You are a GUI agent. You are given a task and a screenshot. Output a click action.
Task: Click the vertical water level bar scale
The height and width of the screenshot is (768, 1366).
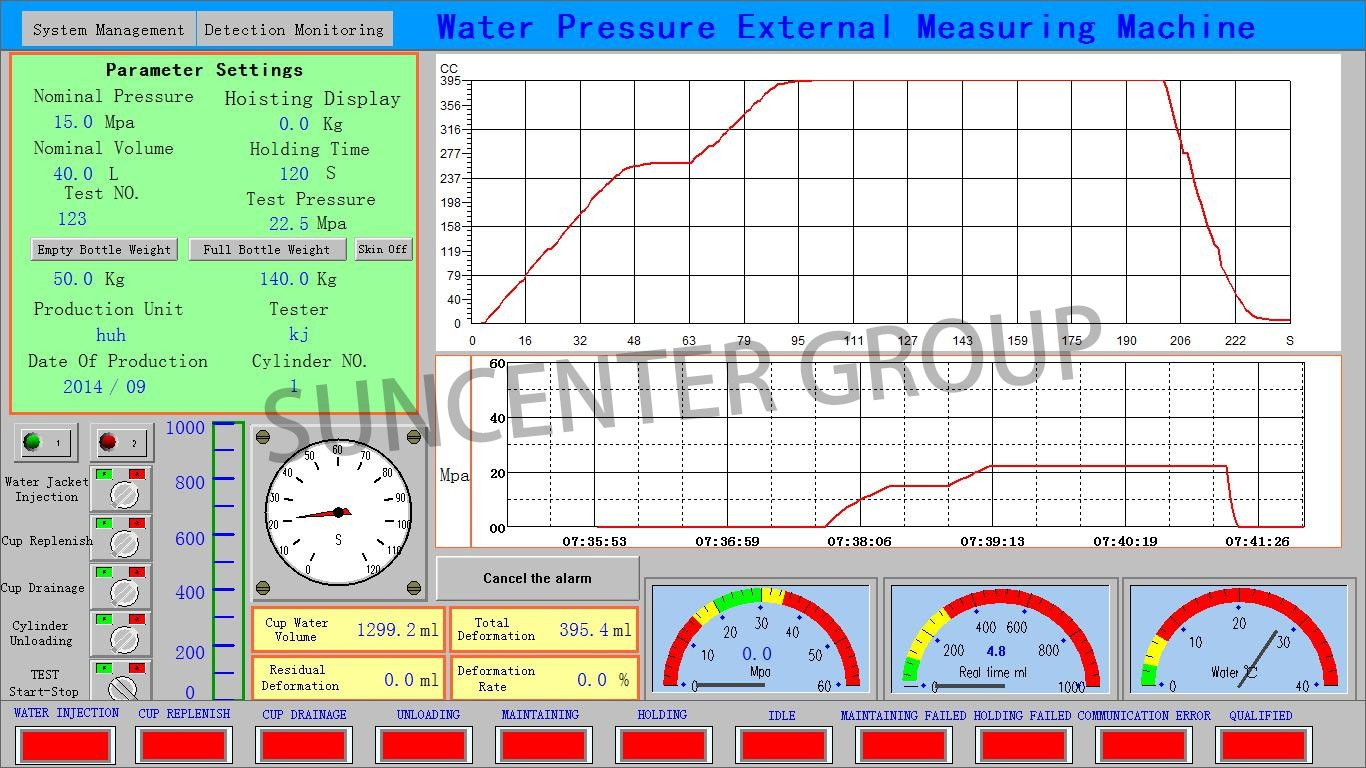[227, 561]
